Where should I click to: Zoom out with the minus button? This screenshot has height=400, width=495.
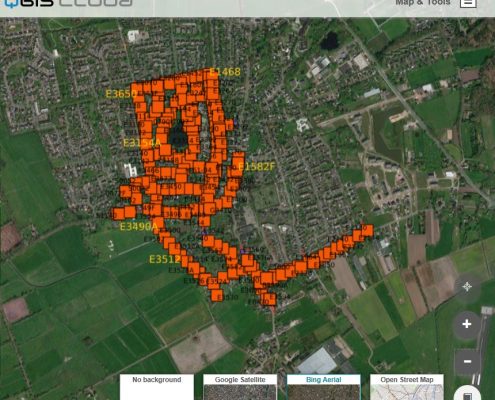[467, 362]
